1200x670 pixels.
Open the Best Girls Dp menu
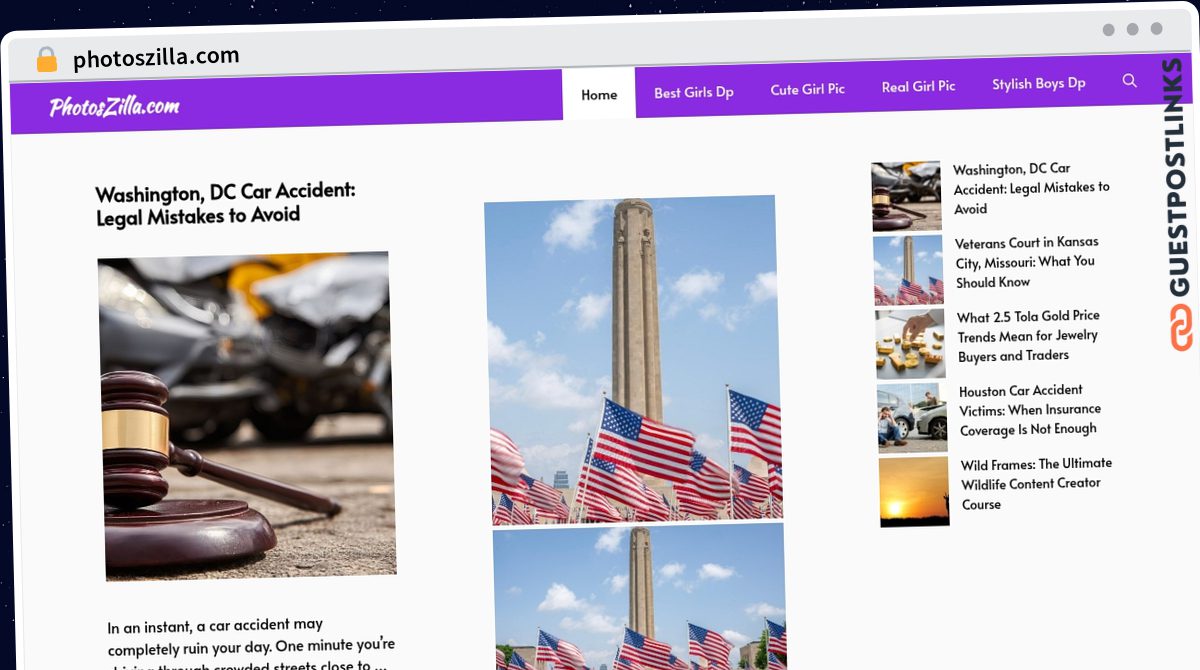[694, 92]
